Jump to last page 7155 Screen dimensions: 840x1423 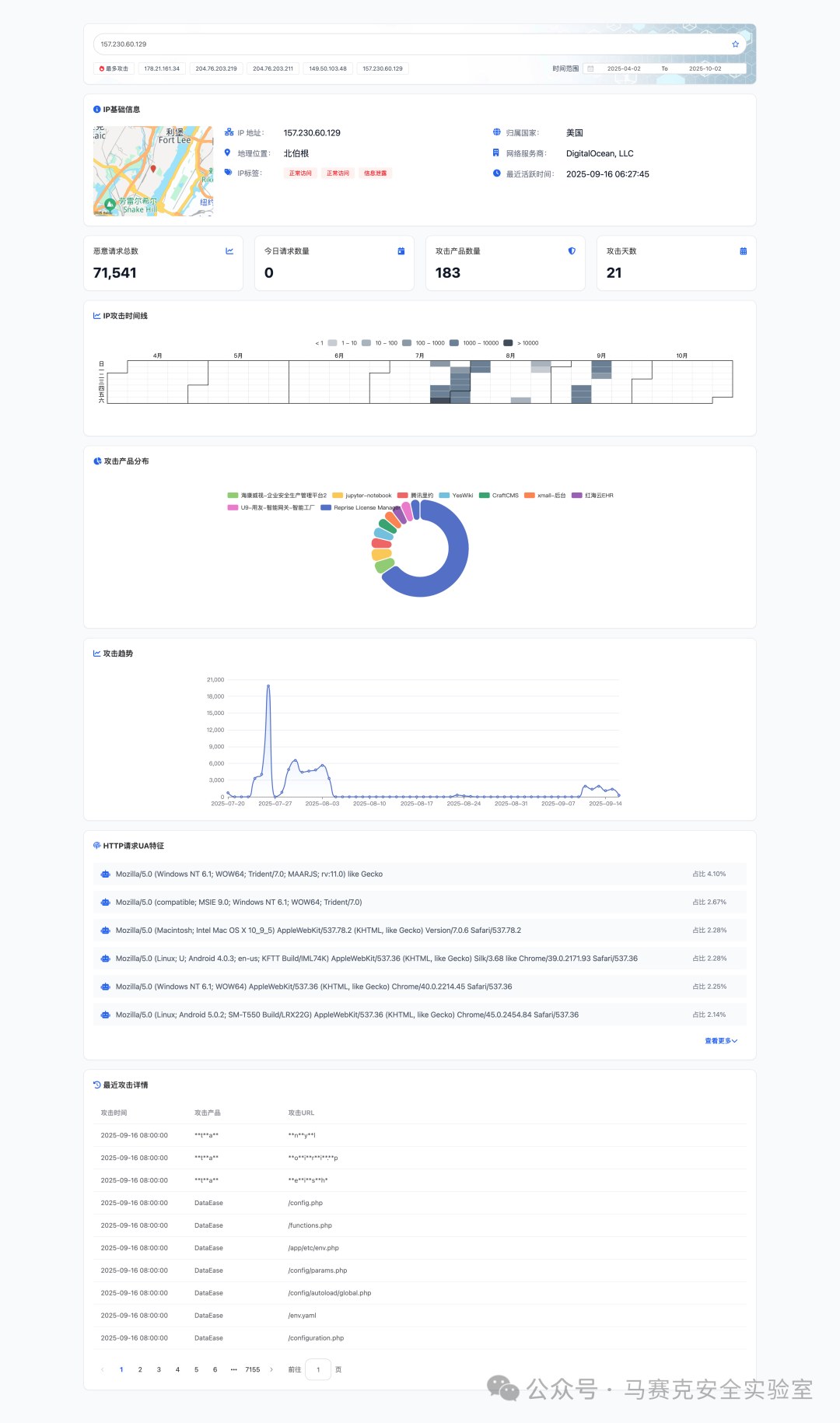click(x=253, y=1369)
